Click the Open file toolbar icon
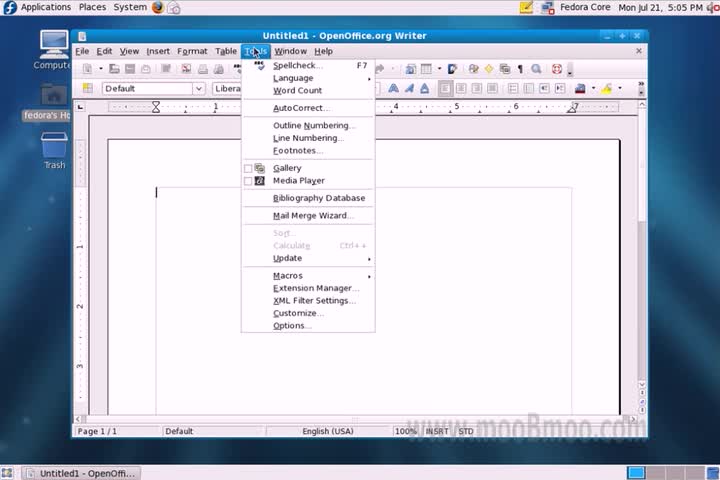The image size is (720, 480). click(x=114, y=69)
